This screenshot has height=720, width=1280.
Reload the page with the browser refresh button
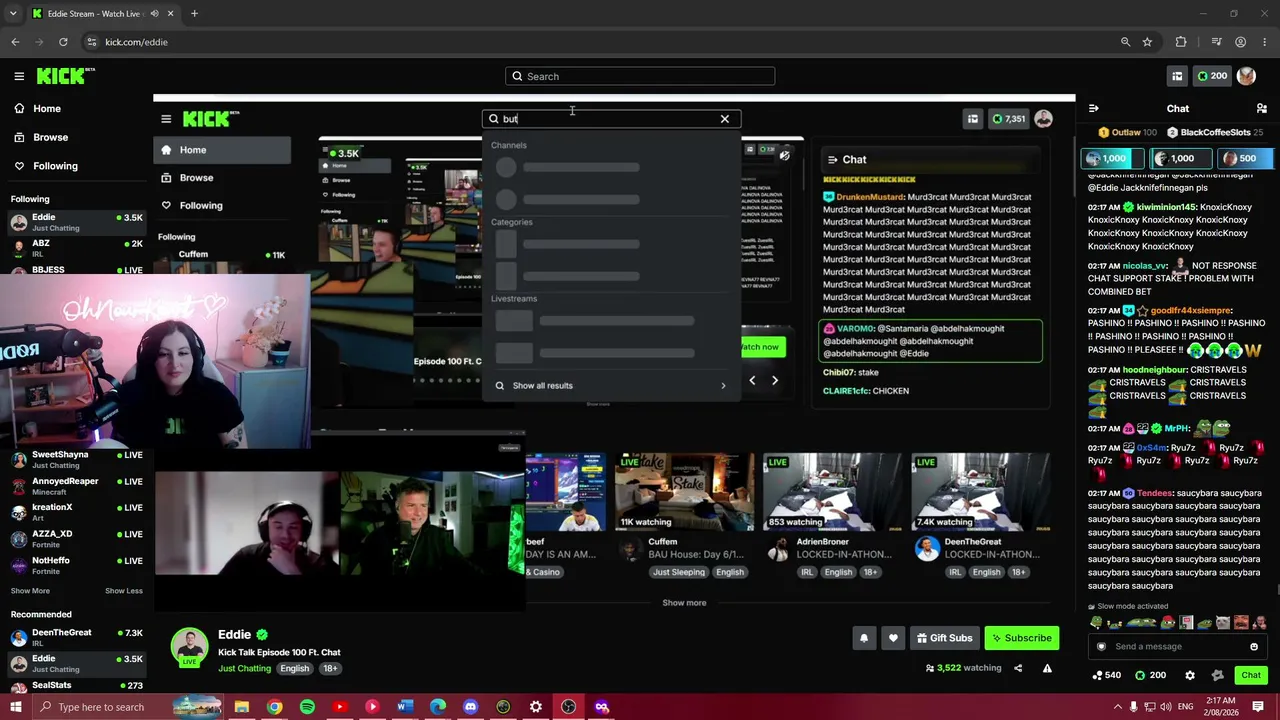63,42
